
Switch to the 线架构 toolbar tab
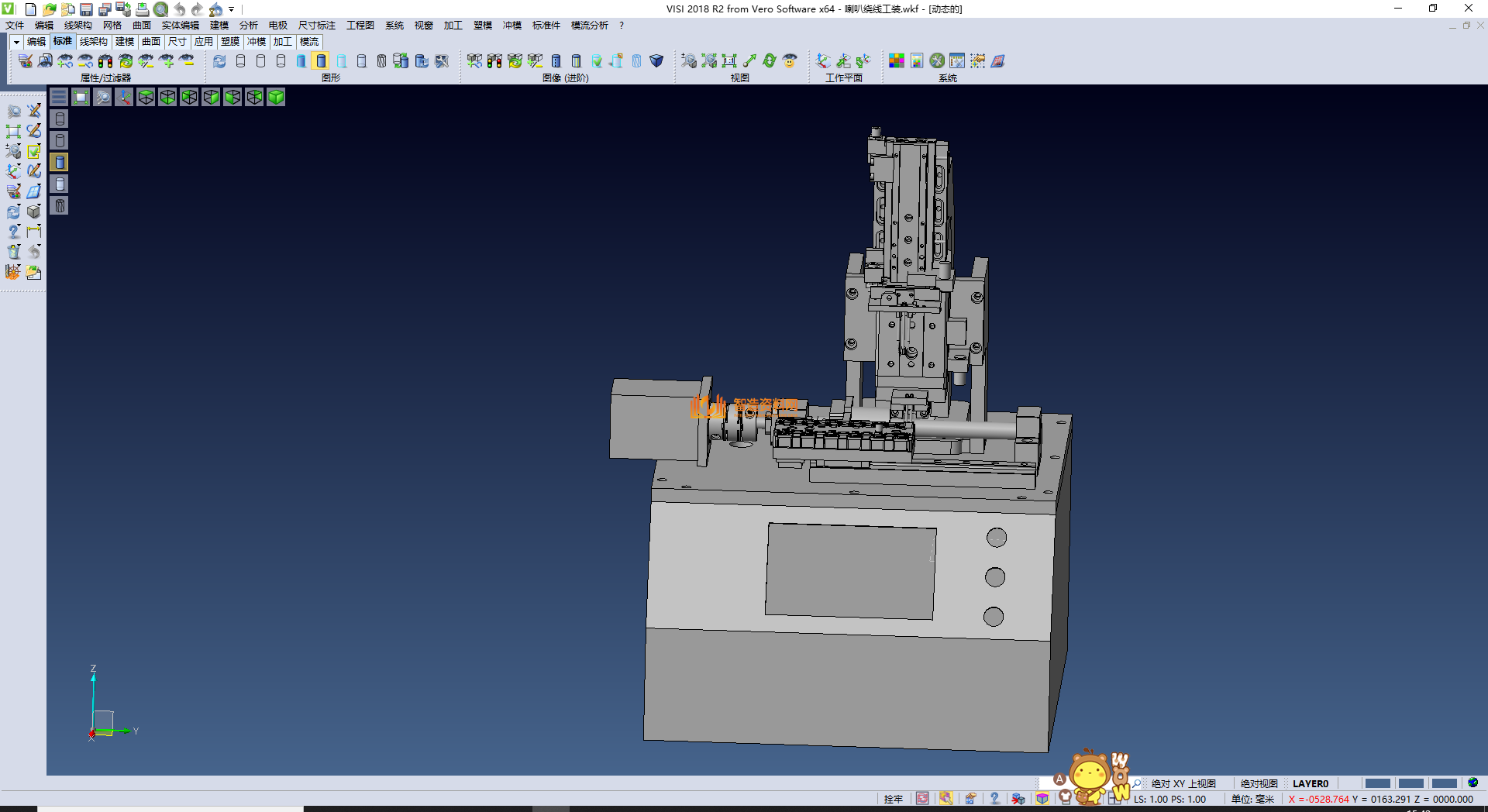click(93, 42)
